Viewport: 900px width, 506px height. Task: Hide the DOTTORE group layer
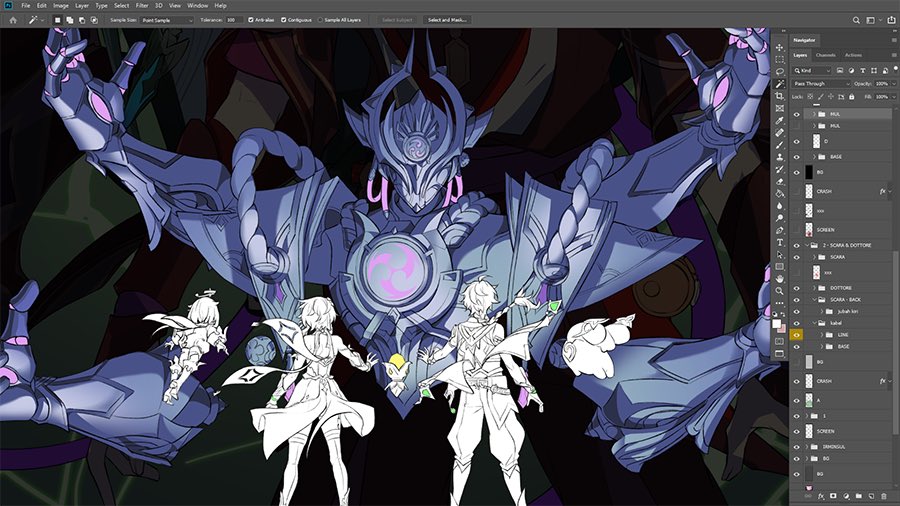tap(797, 288)
